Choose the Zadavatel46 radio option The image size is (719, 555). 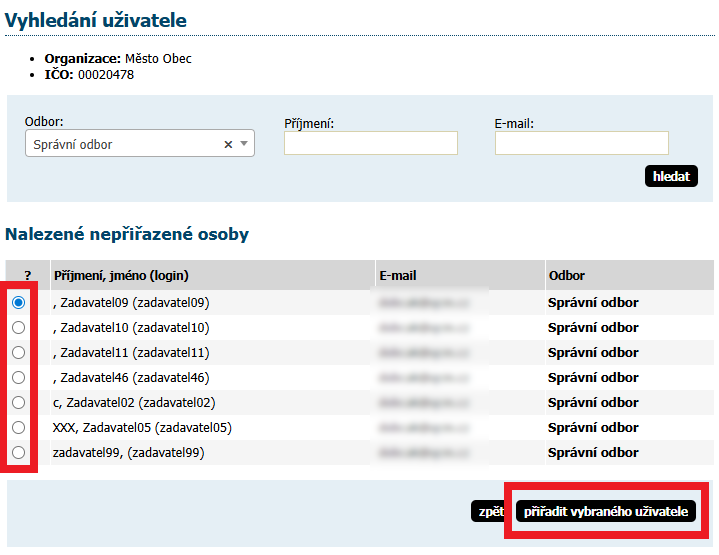(x=18, y=378)
